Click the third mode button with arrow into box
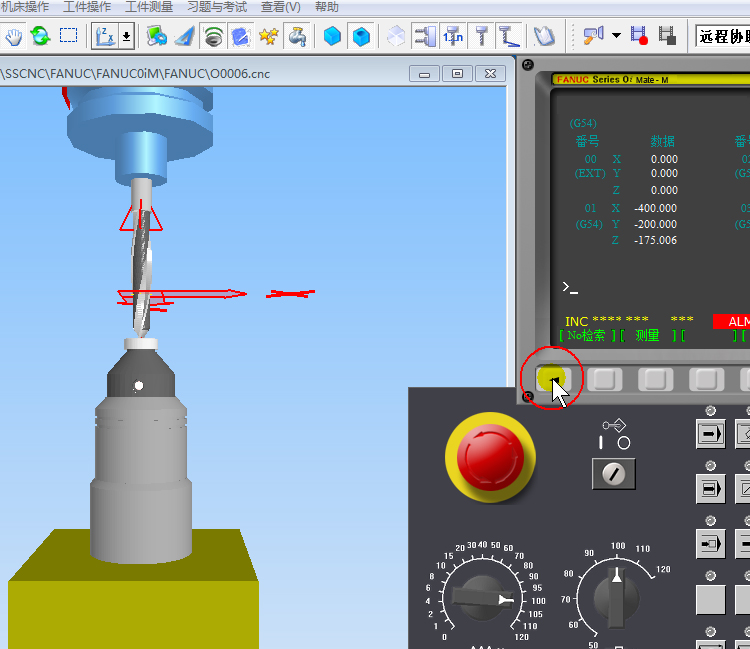This screenshot has height=649, width=750. [710, 544]
